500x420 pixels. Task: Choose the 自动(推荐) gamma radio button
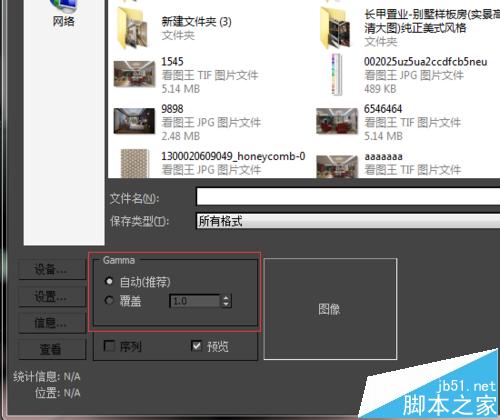click(109, 281)
